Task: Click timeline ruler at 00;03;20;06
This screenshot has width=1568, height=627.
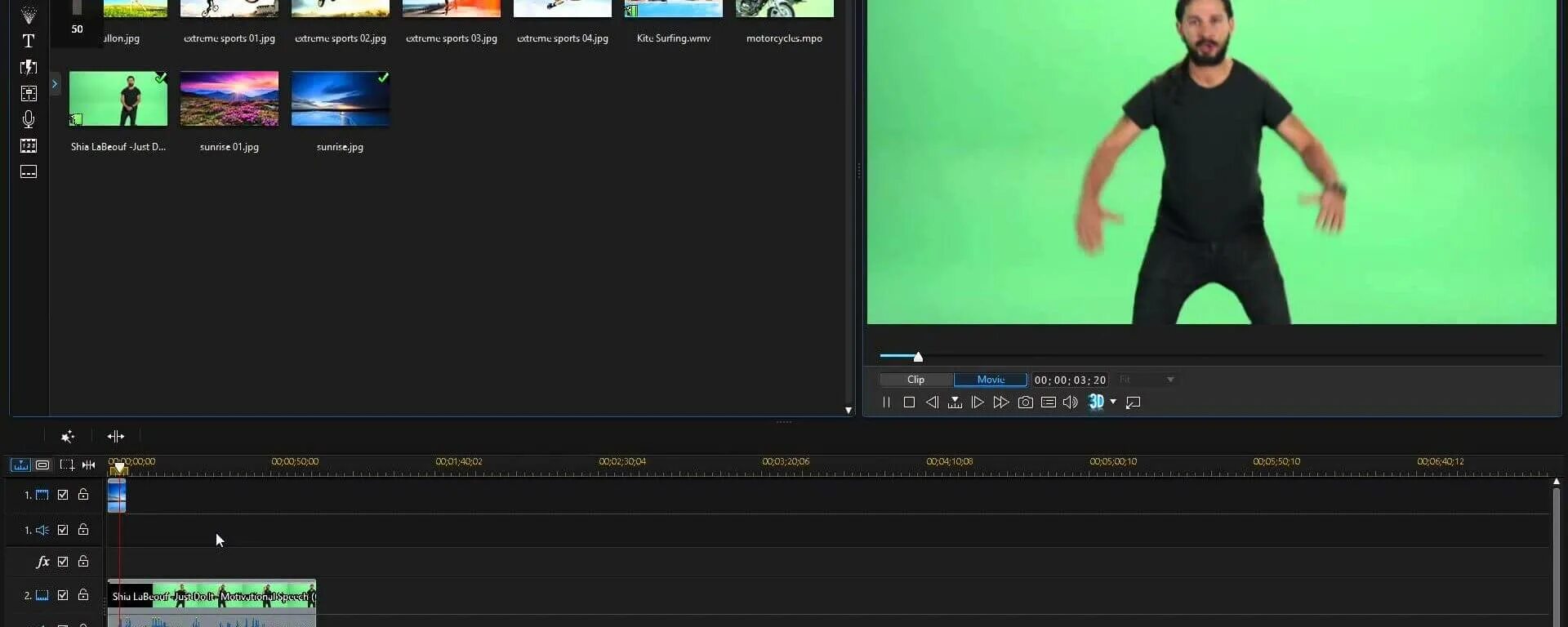Action: click(x=786, y=462)
